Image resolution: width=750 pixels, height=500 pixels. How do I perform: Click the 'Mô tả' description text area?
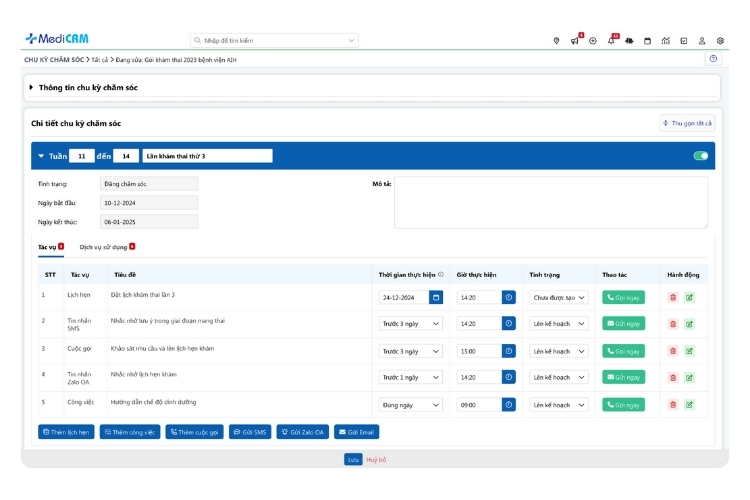(x=550, y=203)
